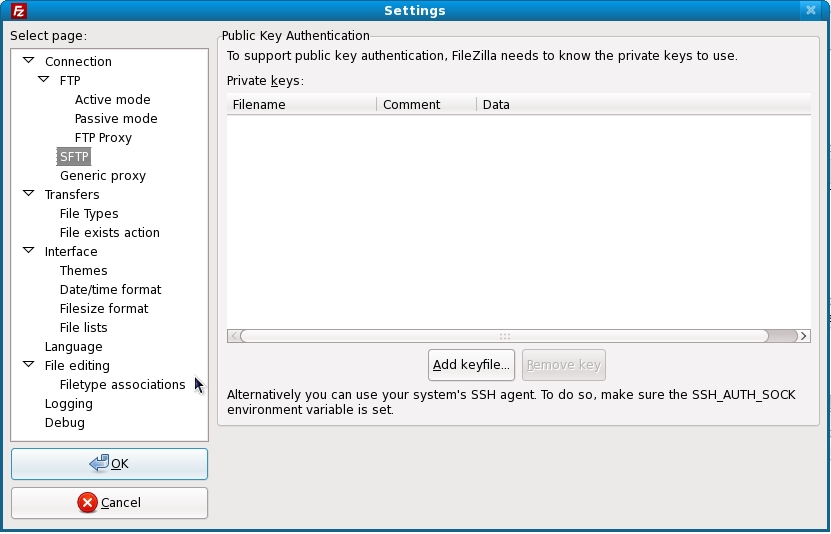
Task: Open the Filetype associations page
Action: pyautogui.click(x=122, y=385)
